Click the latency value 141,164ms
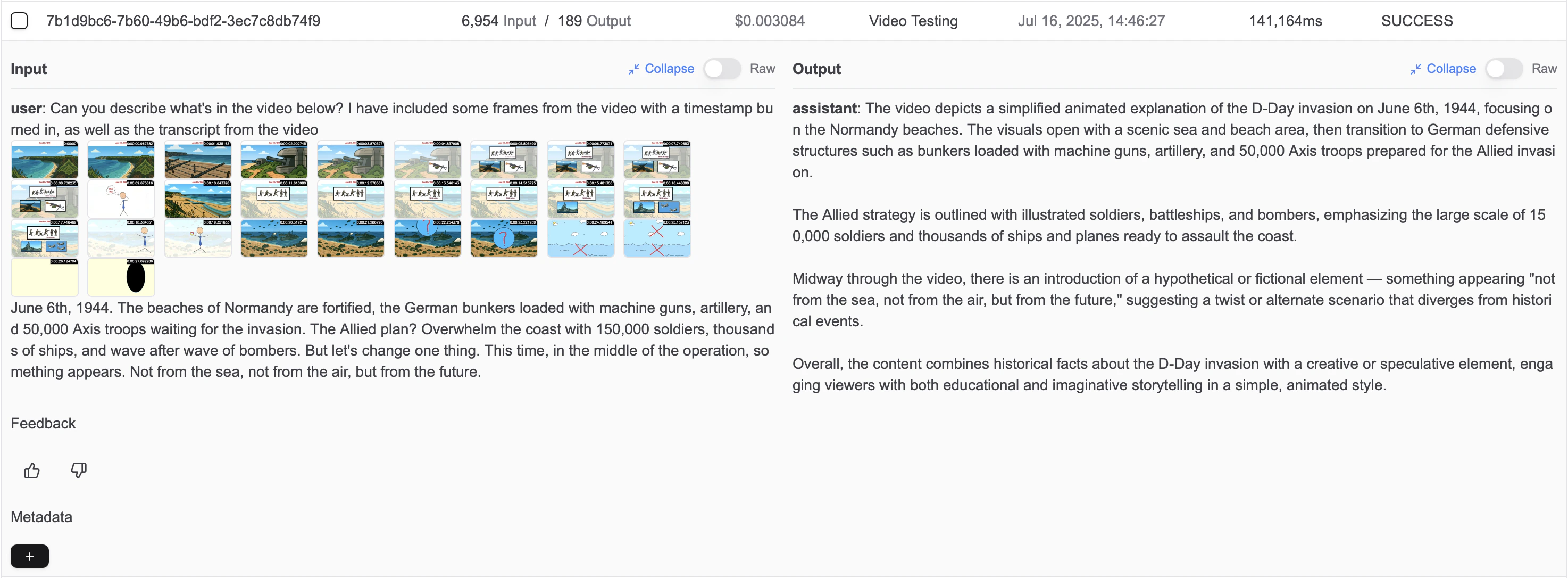 1286,21
